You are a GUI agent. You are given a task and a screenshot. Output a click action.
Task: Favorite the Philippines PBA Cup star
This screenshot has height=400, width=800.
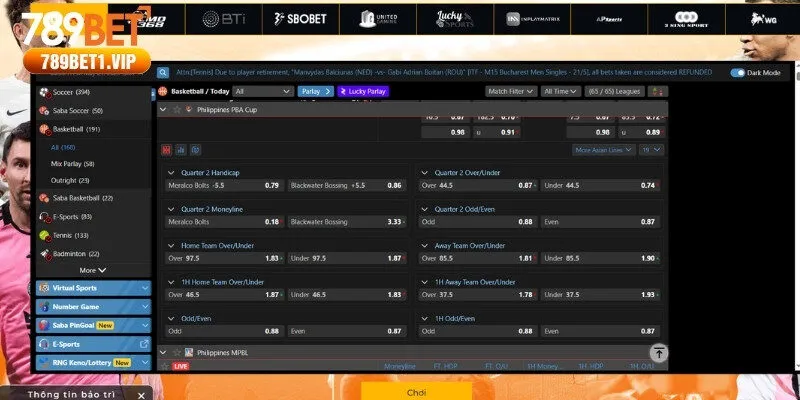(x=177, y=110)
